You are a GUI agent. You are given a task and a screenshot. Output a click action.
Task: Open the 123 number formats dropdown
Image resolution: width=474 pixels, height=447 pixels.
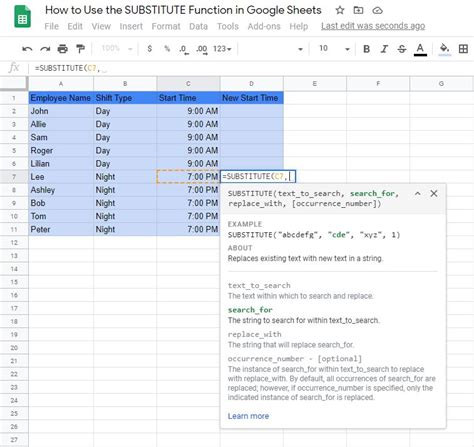pyautogui.click(x=222, y=49)
